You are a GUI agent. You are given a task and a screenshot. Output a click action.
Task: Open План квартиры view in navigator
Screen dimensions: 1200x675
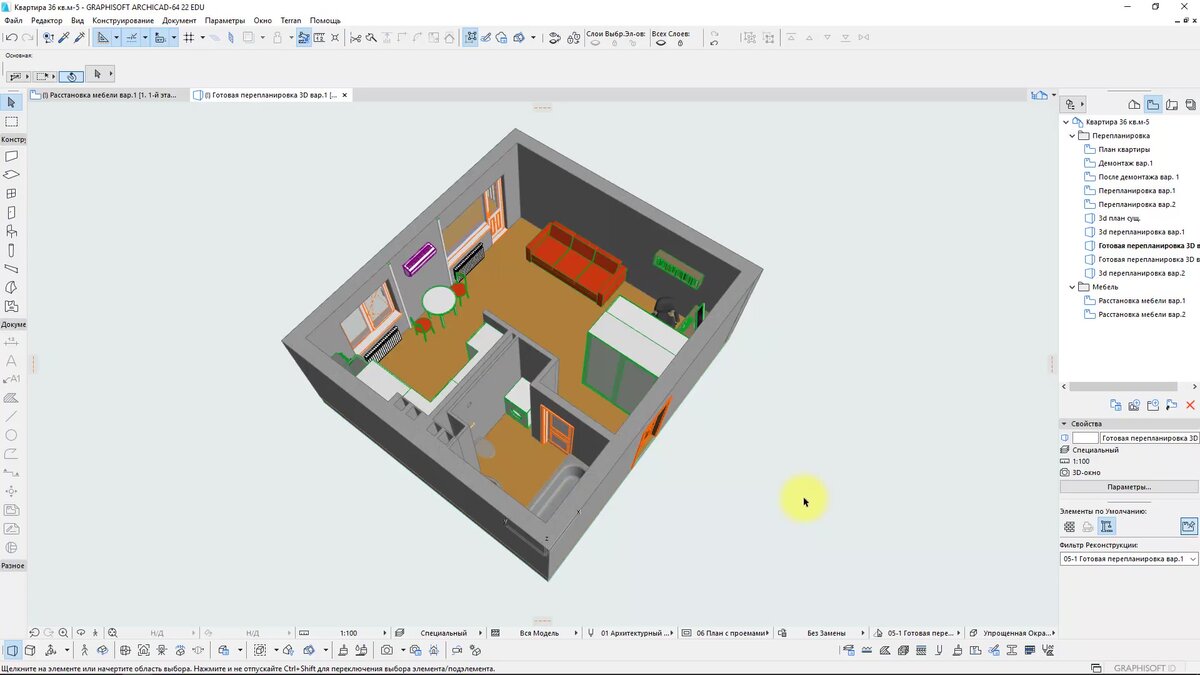pyautogui.click(x=1124, y=149)
